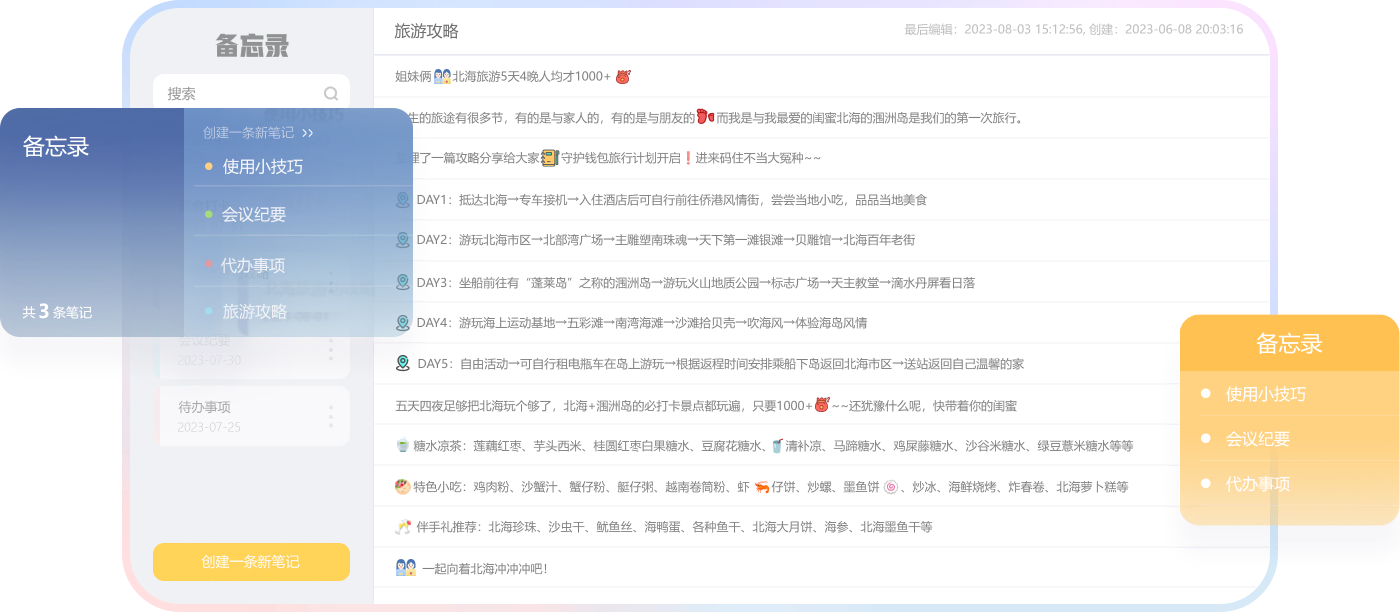Click the drink cup emoji before 清补凉
Screen dimensions: 1400x612
tap(776, 445)
